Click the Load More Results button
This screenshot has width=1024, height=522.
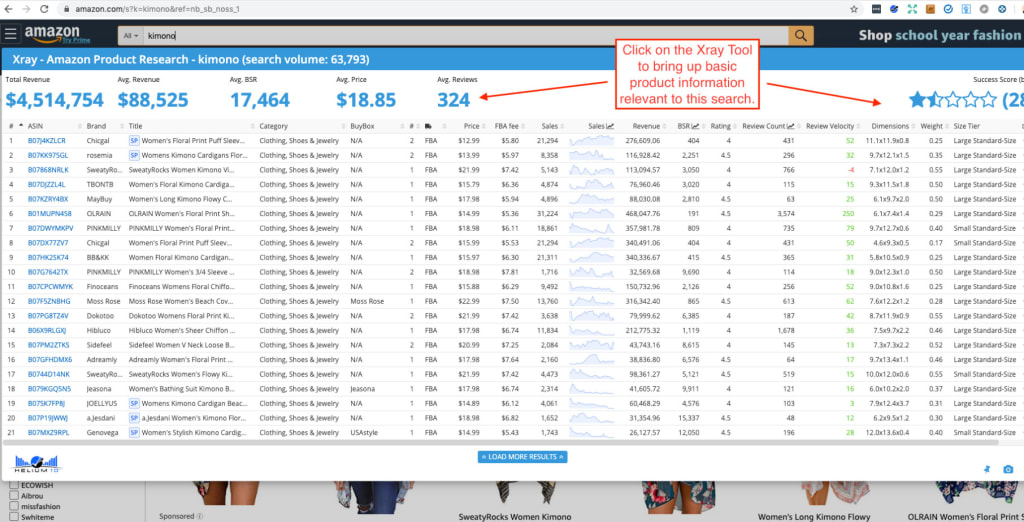522,457
